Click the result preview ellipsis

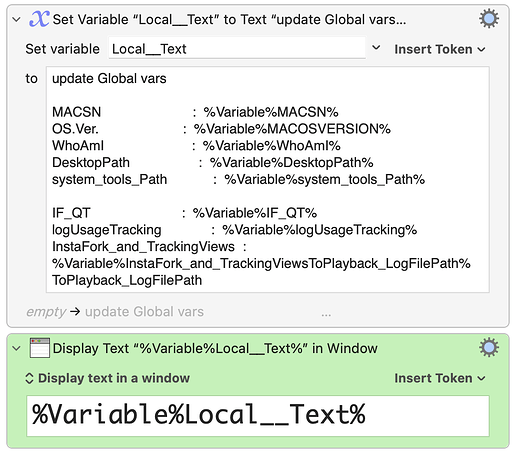[x=326, y=314]
